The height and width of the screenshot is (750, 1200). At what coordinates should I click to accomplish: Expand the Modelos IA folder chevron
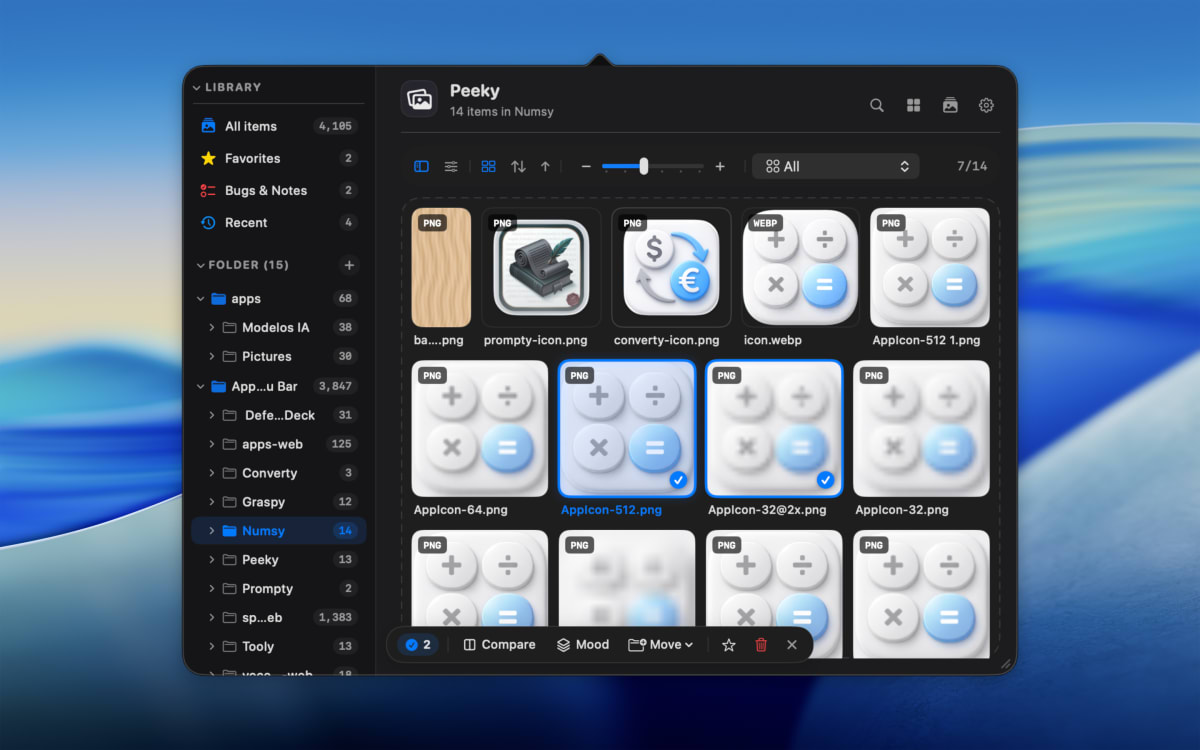pyautogui.click(x=212, y=328)
